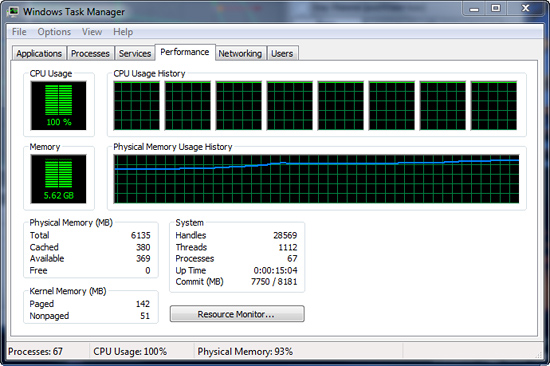Click the Memory usage meter gauge
The height and width of the screenshot is (366, 550).
pyautogui.click(x=58, y=179)
